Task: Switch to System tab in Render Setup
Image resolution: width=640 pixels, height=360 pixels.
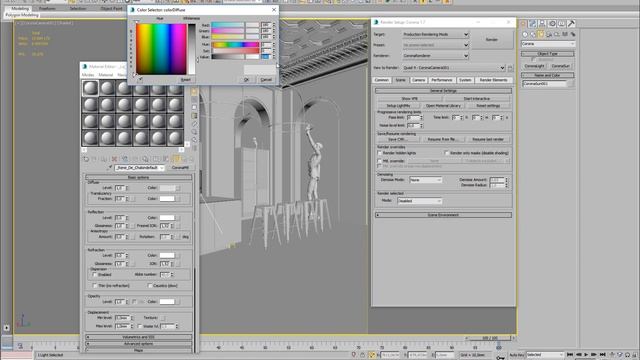Action: (x=465, y=80)
